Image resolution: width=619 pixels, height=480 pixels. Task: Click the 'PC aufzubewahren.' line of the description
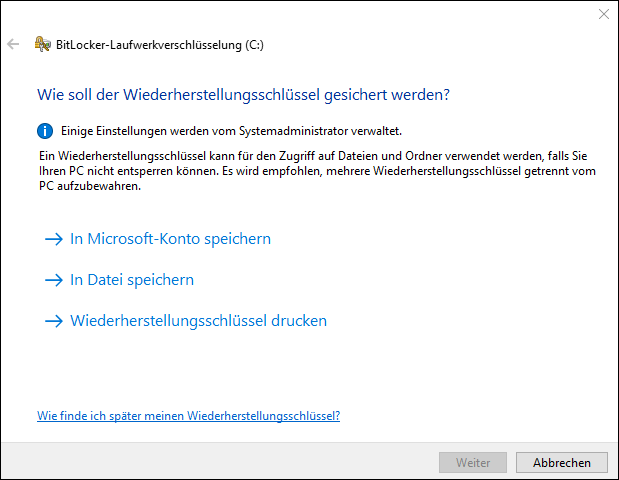click(90, 186)
